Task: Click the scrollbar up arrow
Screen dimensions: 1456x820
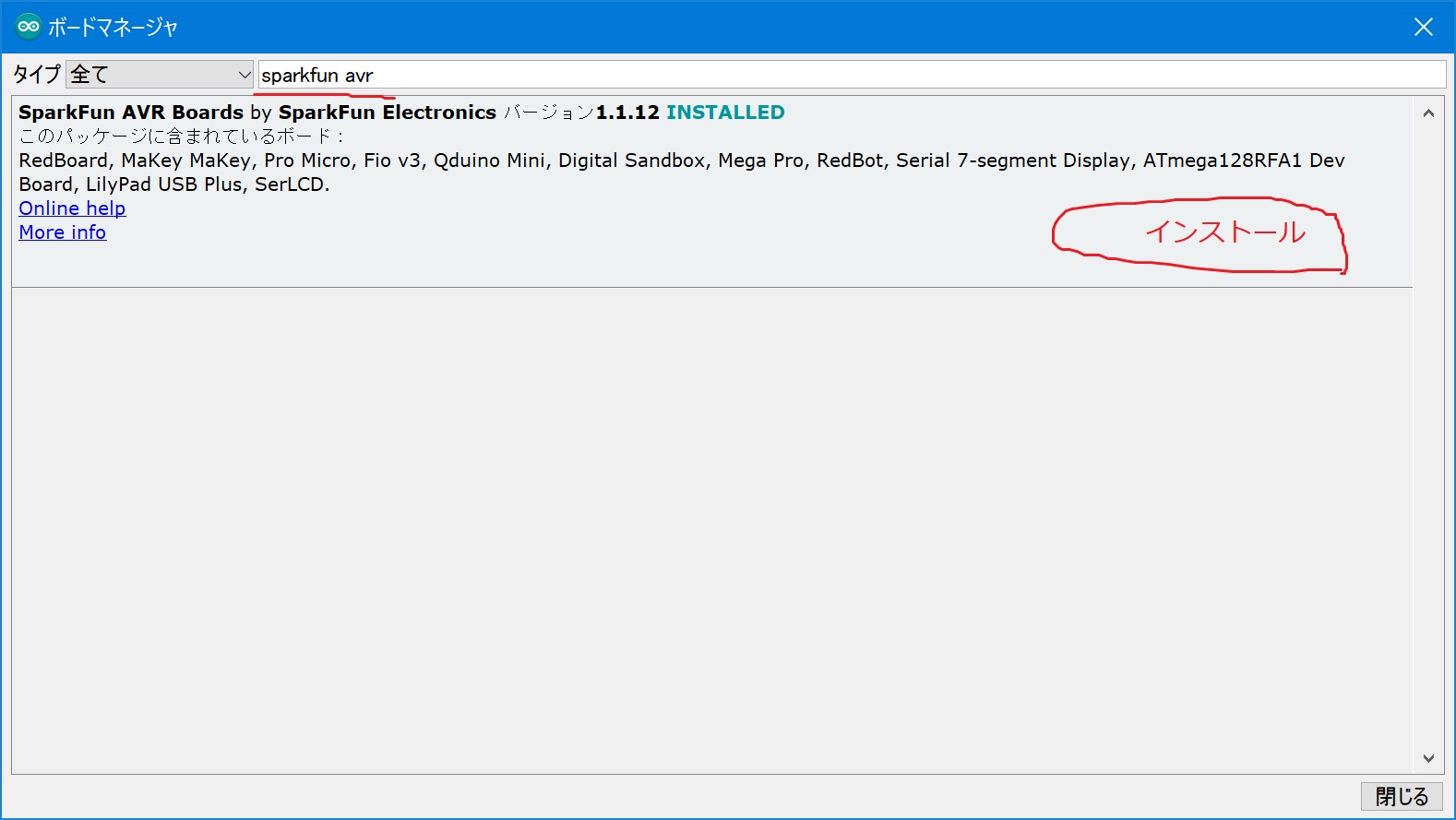Action: (1428, 113)
